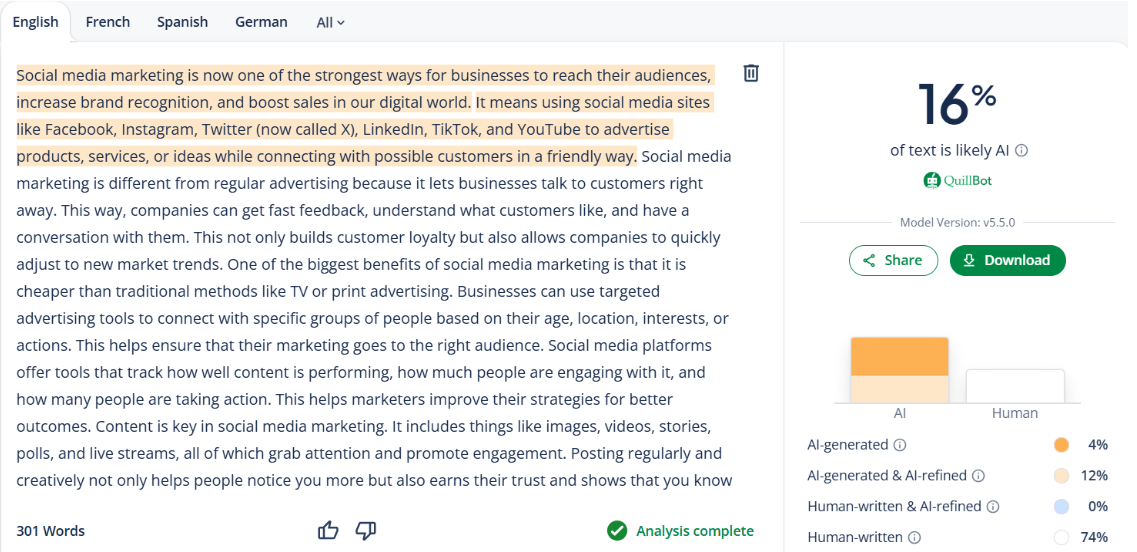Click the thumbs up feedback icon
The image size is (1137, 552).
tap(328, 531)
